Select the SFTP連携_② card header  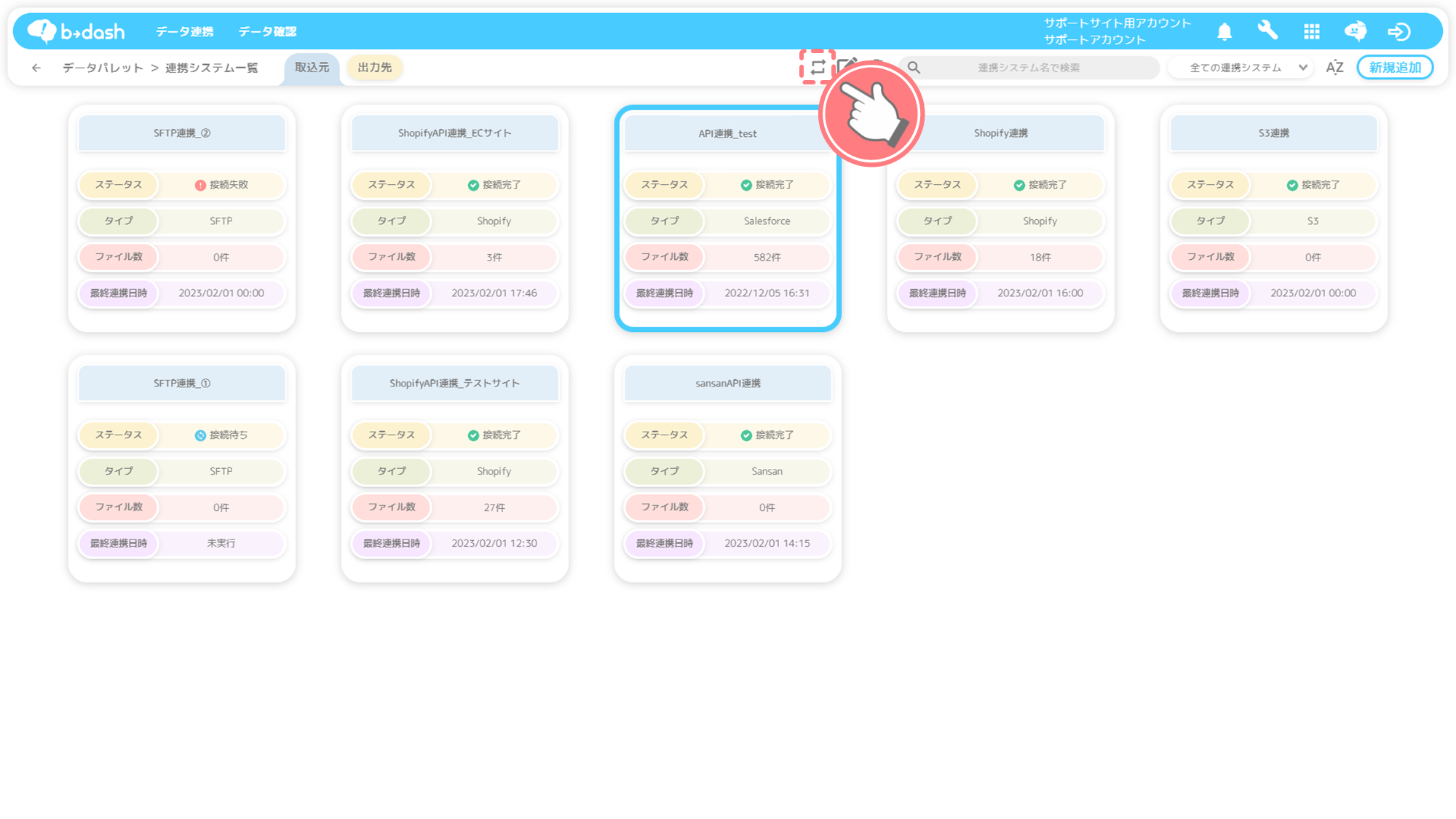182,133
